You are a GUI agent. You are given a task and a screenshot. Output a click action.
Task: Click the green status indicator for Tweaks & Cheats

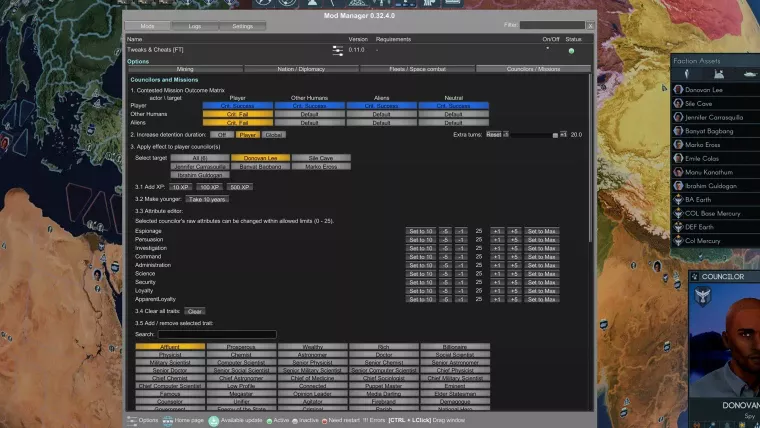[x=572, y=50]
